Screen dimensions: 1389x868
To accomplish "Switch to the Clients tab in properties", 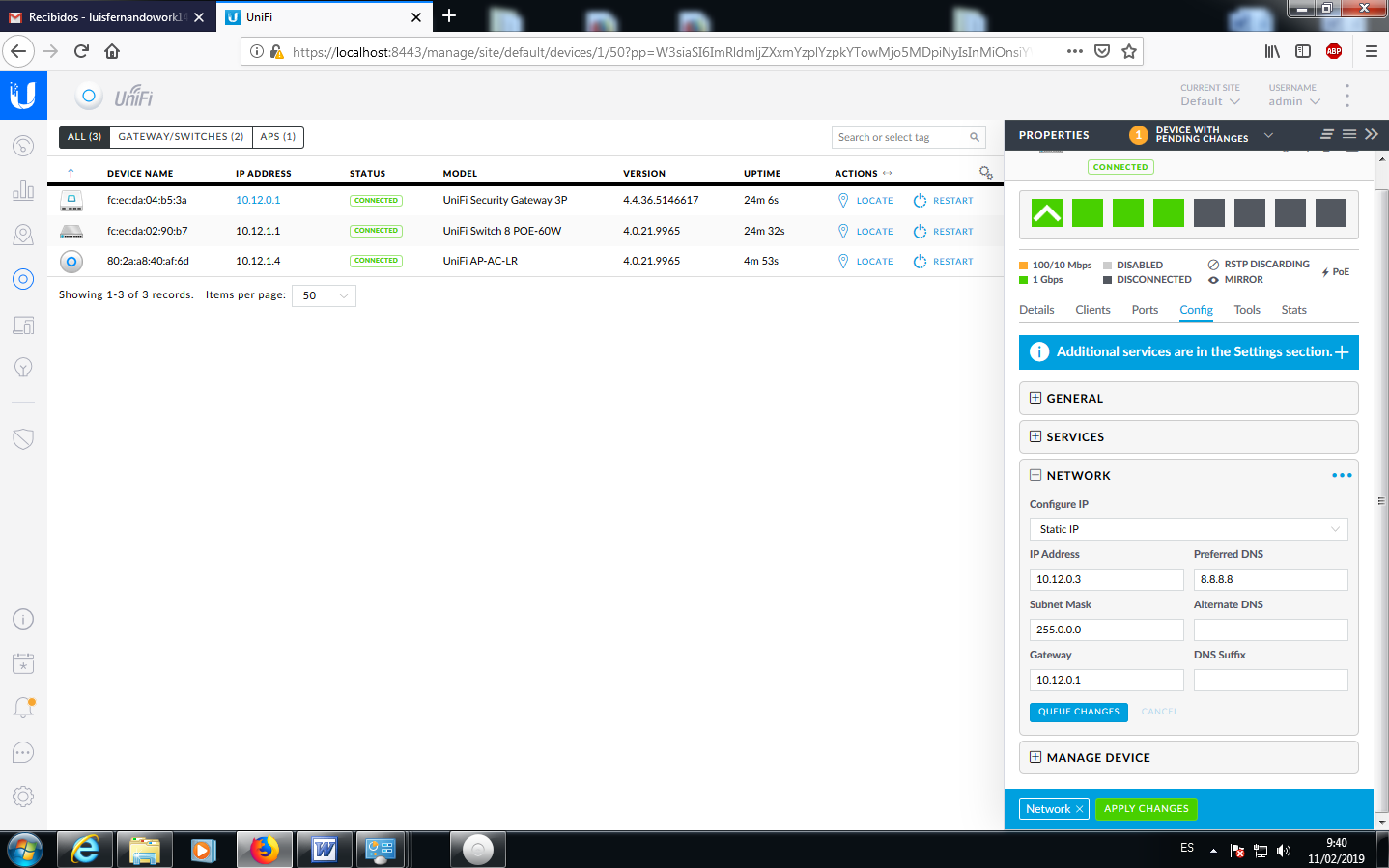I will (x=1092, y=310).
